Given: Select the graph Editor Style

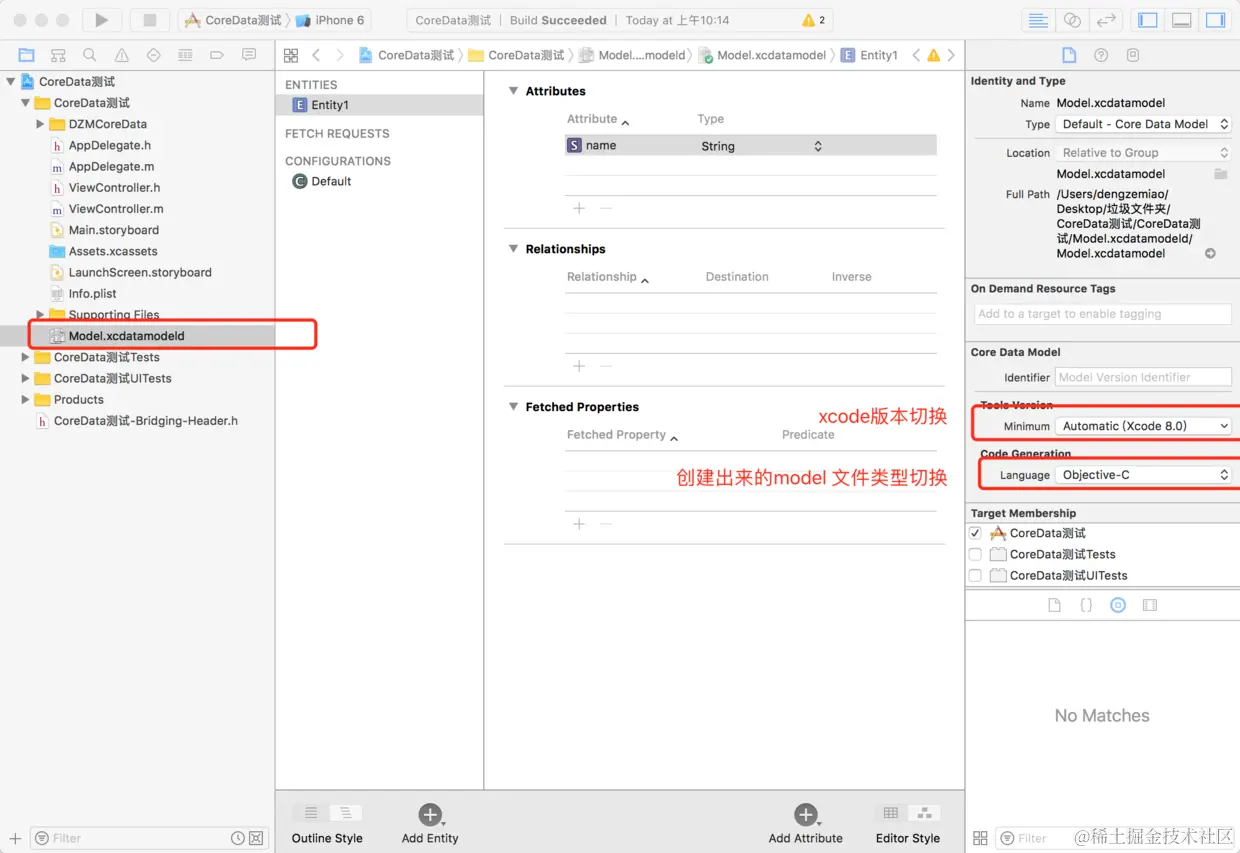Looking at the screenshot, I should [x=925, y=813].
